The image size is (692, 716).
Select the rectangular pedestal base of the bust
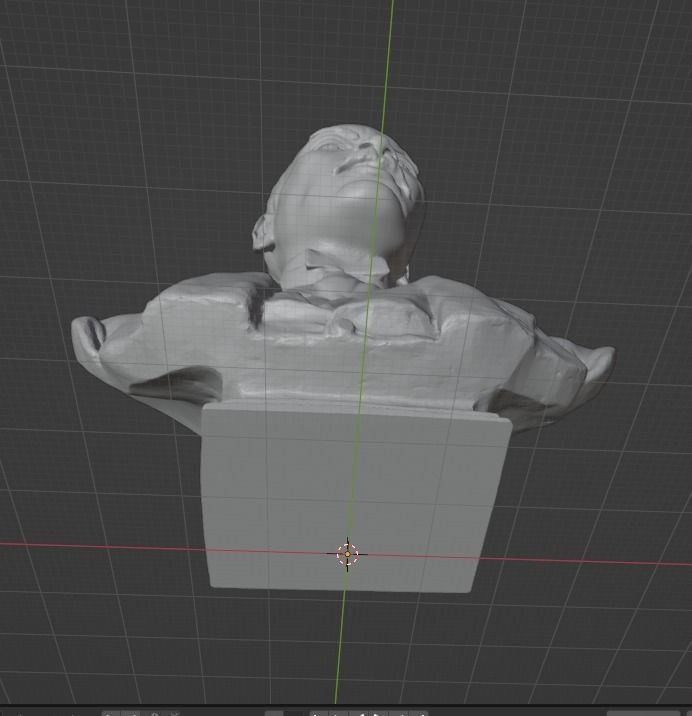(x=354, y=496)
